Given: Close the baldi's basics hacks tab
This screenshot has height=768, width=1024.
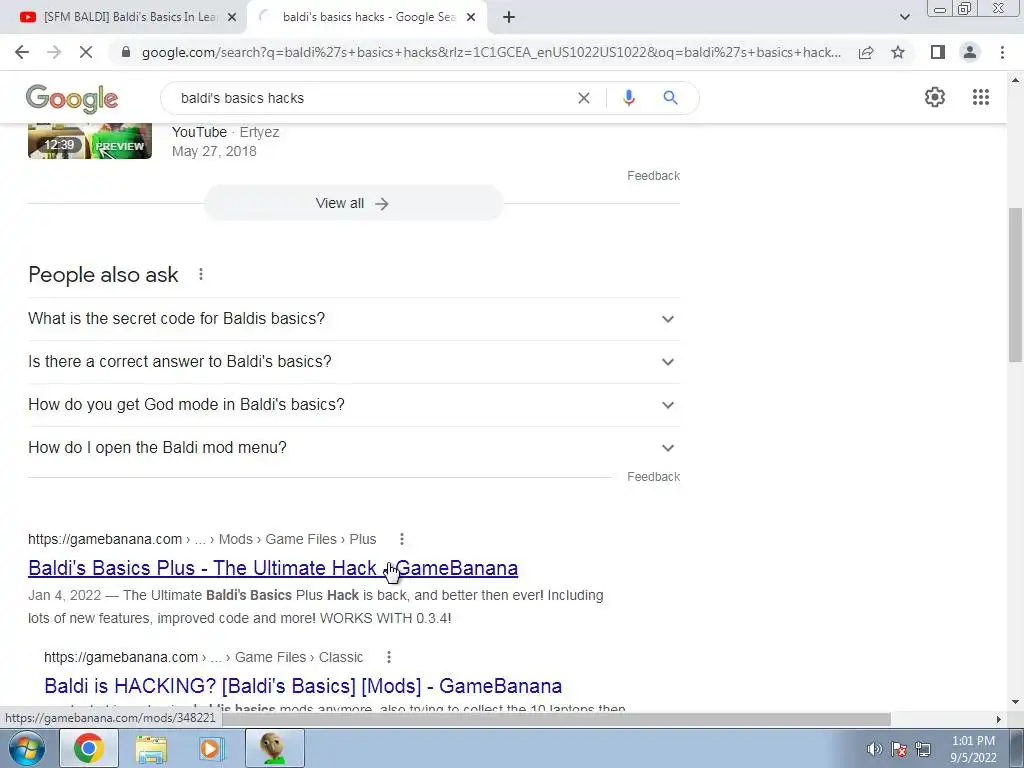Looking at the screenshot, I should [x=471, y=17].
